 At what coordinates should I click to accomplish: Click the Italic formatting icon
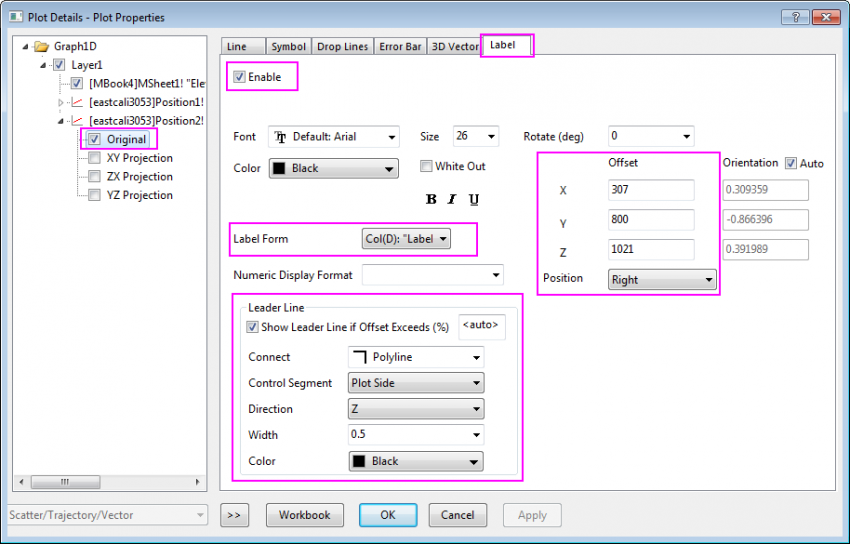pyautogui.click(x=452, y=199)
